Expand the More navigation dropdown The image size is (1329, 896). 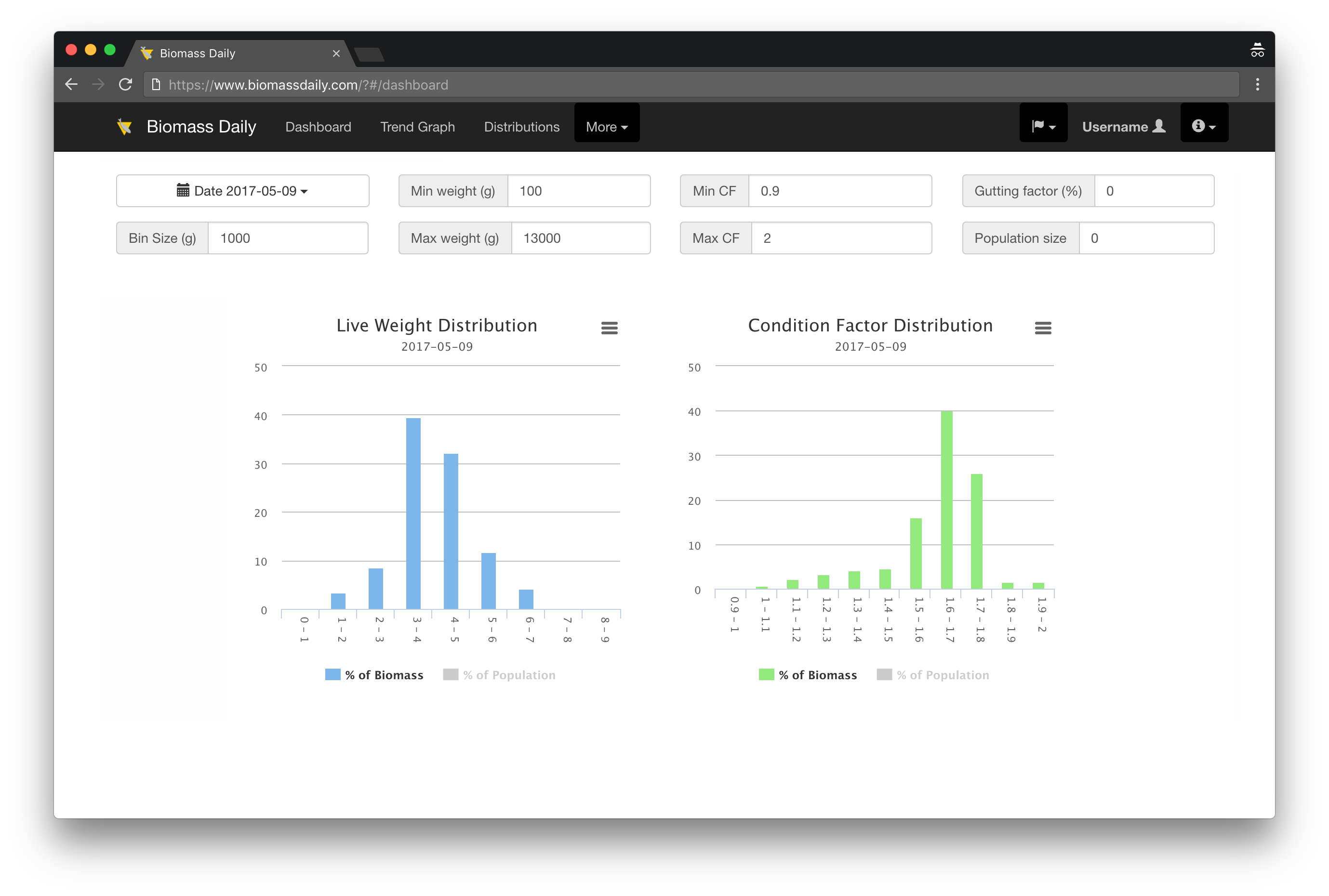[x=605, y=126]
